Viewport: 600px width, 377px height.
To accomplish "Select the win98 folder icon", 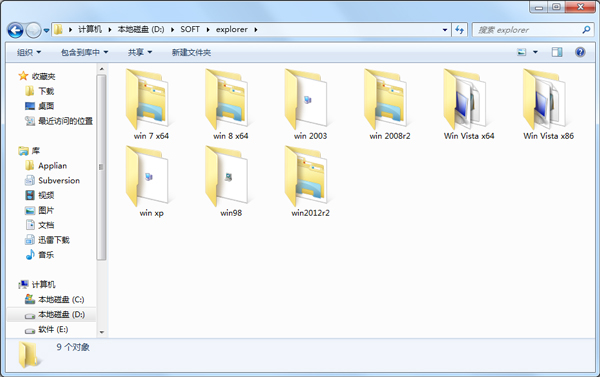I will pos(227,176).
